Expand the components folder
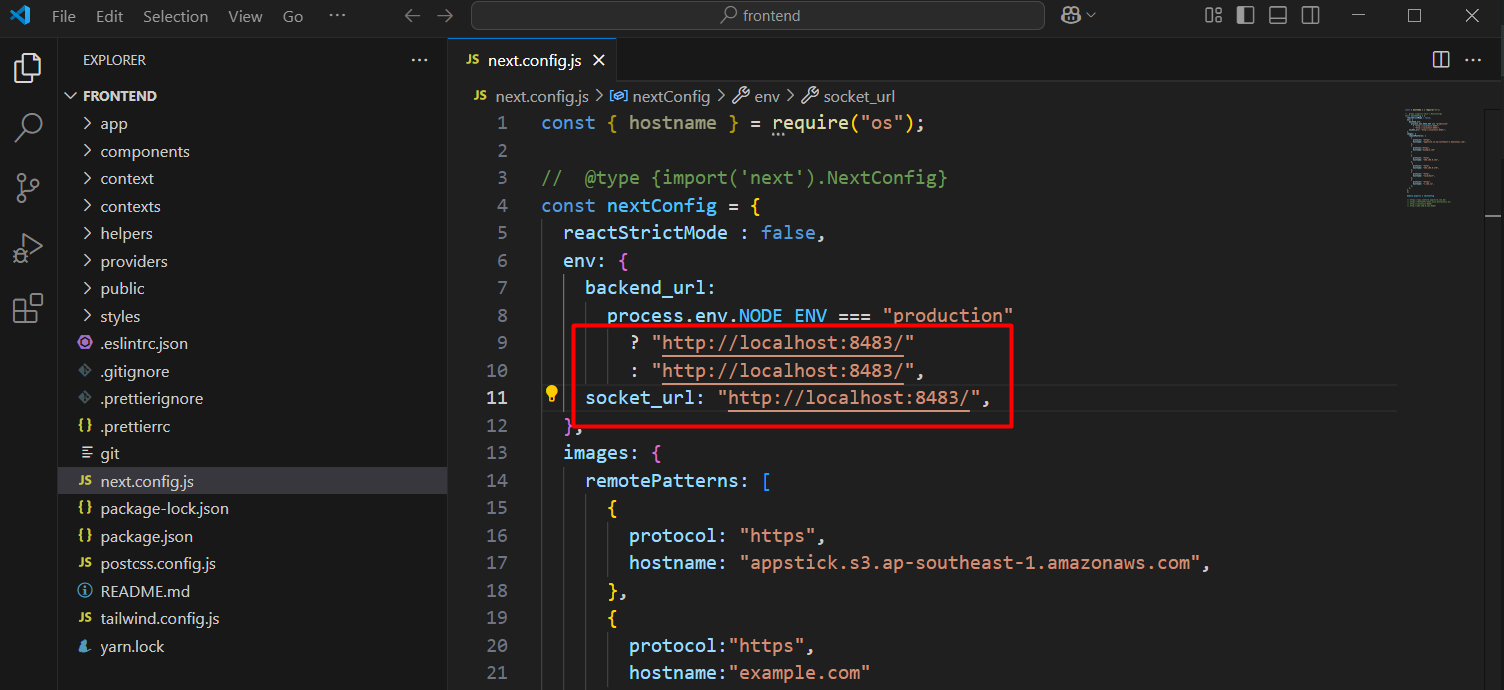Screen dimensions: 1504x690 coord(252,151)
